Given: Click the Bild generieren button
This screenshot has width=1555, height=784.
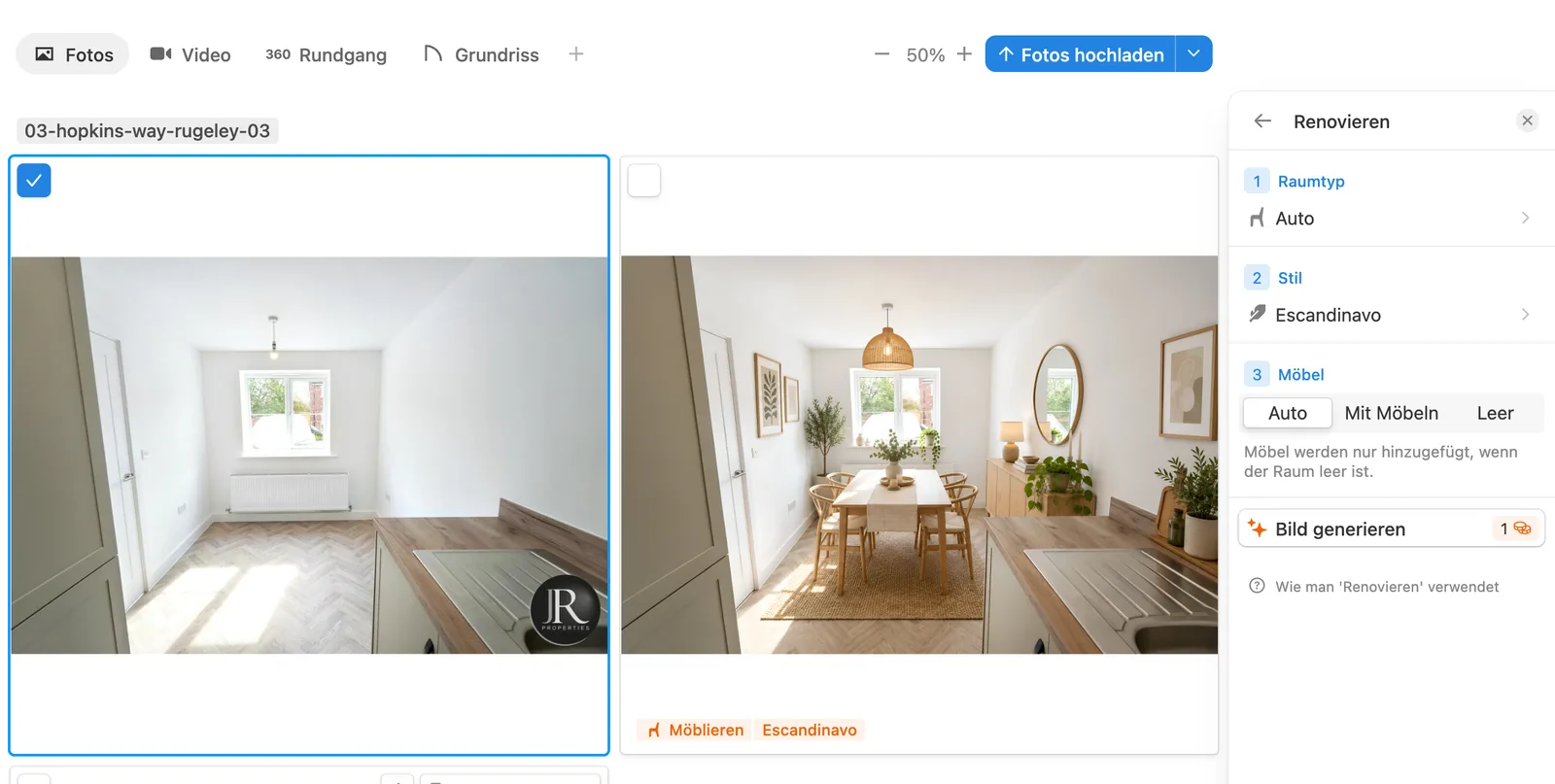Looking at the screenshot, I should point(1391,528).
